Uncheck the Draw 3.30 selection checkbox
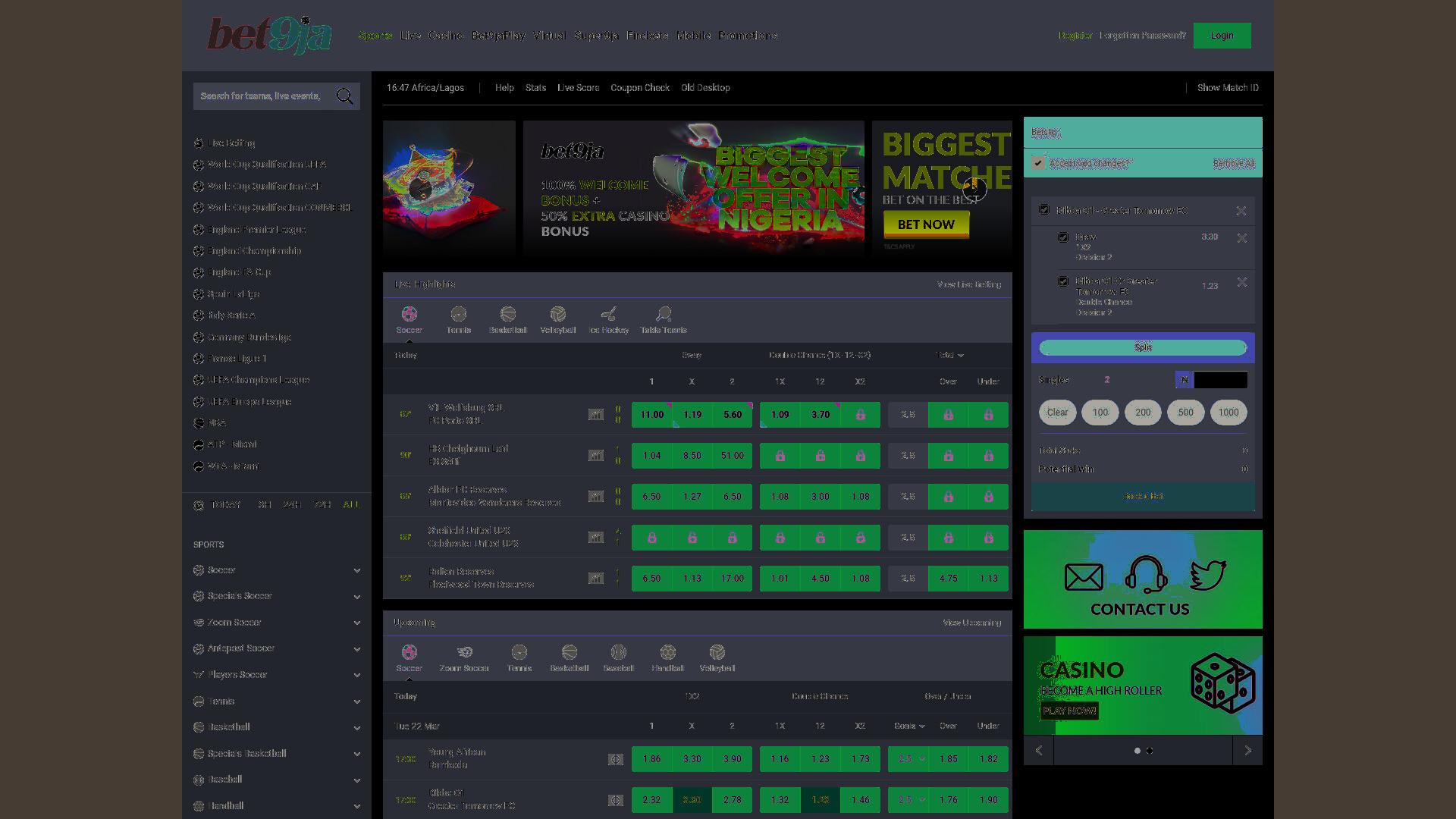Image resolution: width=1456 pixels, height=819 pixels. (1063, 237)
